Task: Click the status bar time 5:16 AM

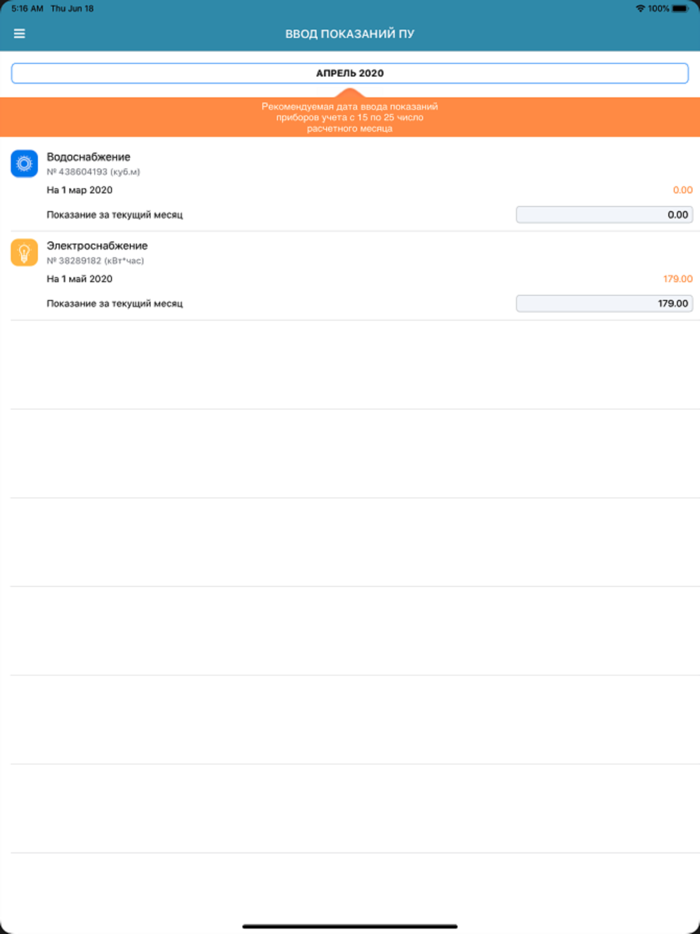Action: (27, 8)
